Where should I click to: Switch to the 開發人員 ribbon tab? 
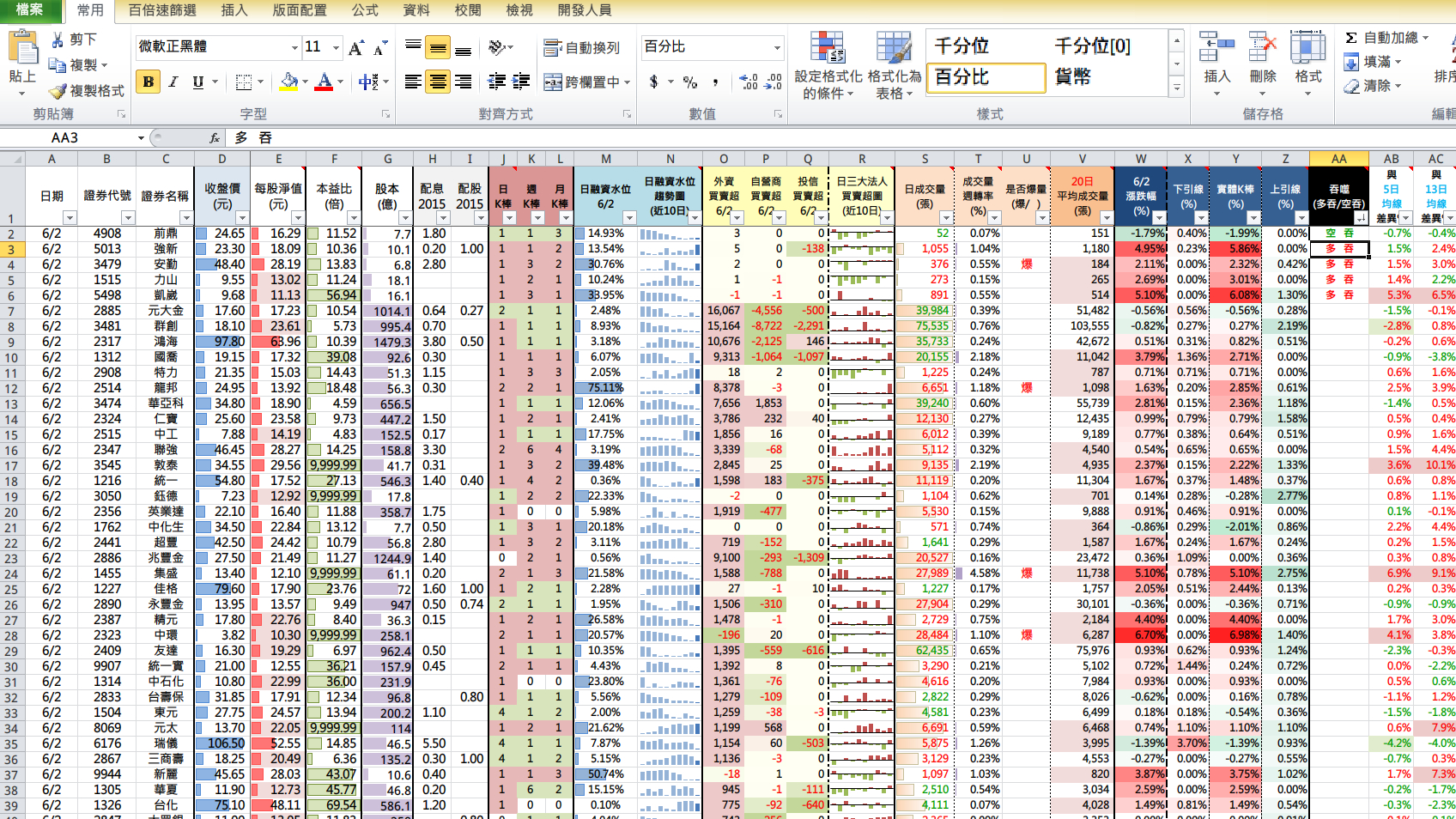coord(585,10)
